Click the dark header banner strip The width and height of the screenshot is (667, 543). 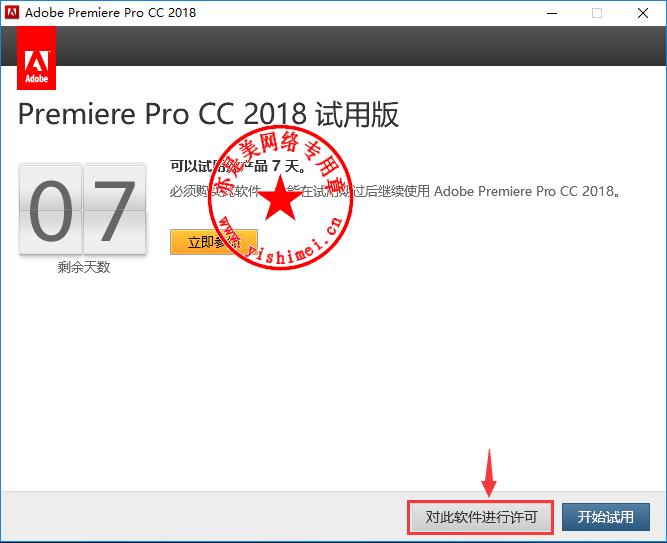point(334,46)
